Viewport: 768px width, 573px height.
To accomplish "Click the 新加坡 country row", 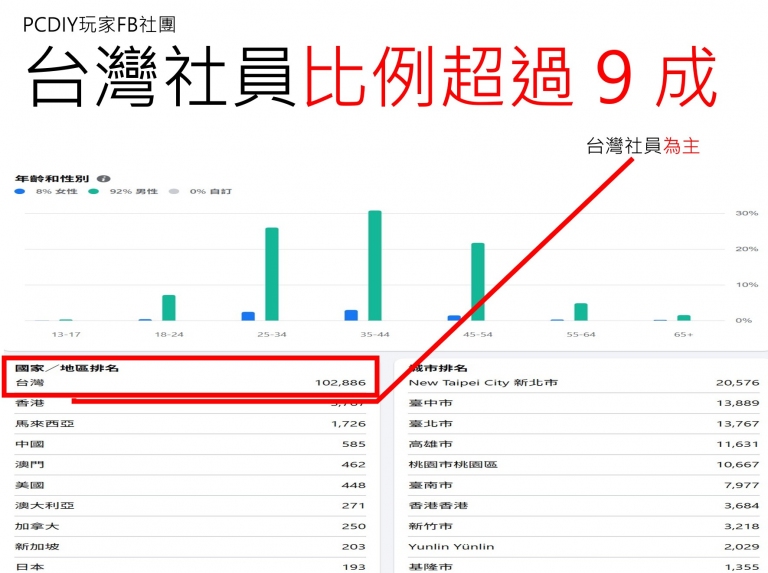I will point(190,547).
